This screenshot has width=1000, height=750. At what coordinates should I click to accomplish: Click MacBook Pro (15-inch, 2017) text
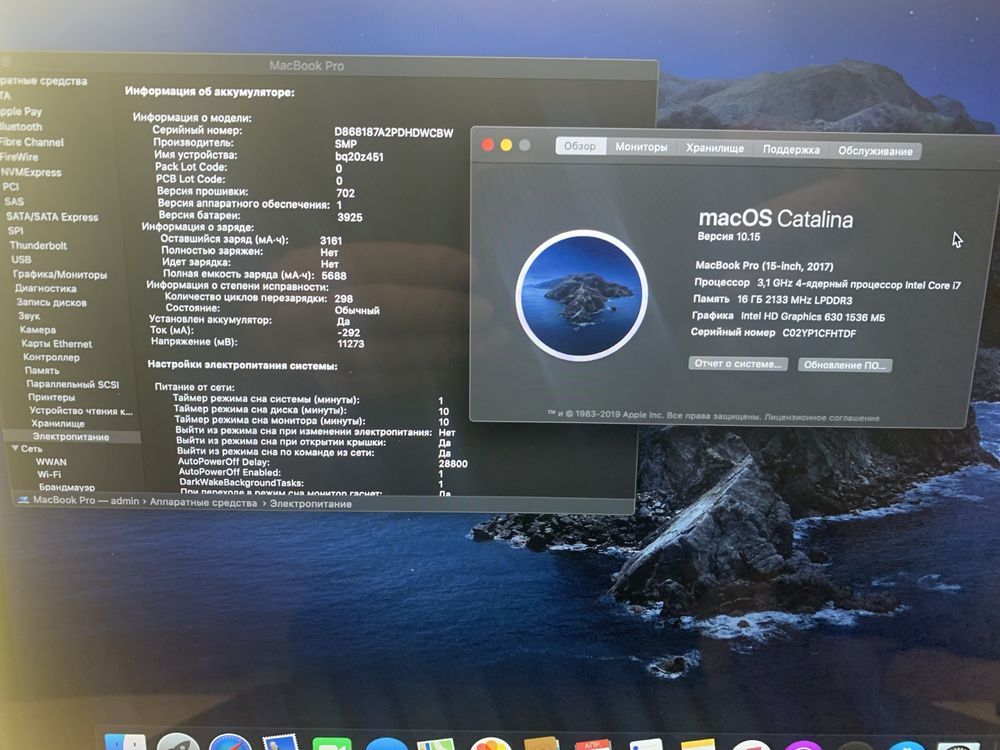click(x=764, y=265)
